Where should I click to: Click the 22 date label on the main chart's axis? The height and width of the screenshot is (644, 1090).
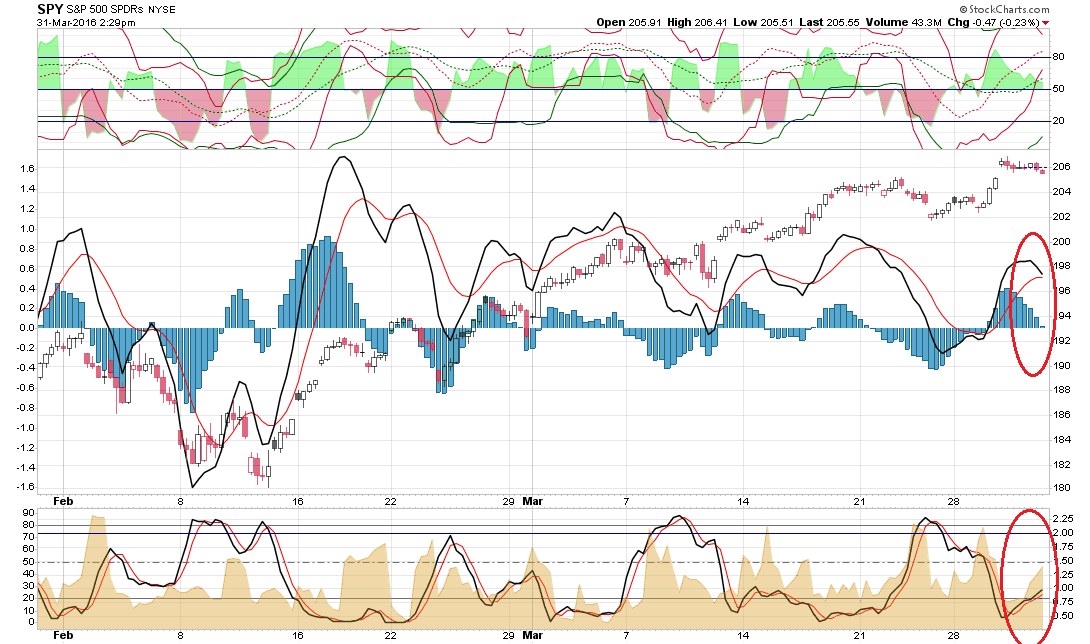tap(391, 501)
